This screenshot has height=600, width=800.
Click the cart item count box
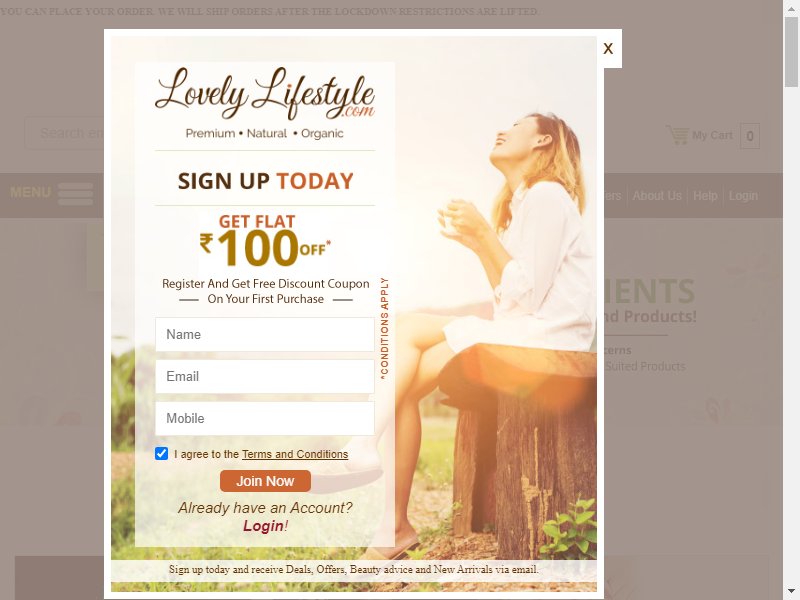pyautogui.click(x=749, y=136)
